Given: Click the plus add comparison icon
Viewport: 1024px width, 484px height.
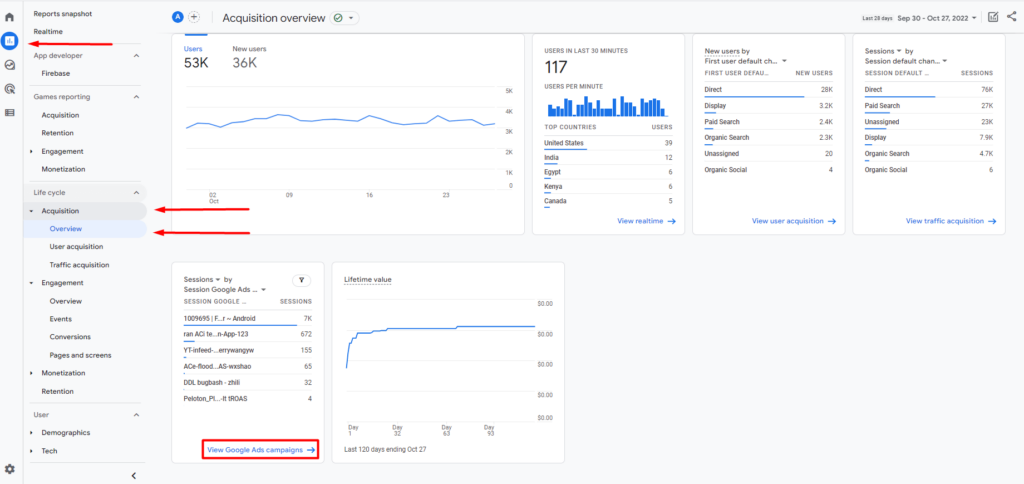Looking at the screenshot, I should (x=194, y=18).
